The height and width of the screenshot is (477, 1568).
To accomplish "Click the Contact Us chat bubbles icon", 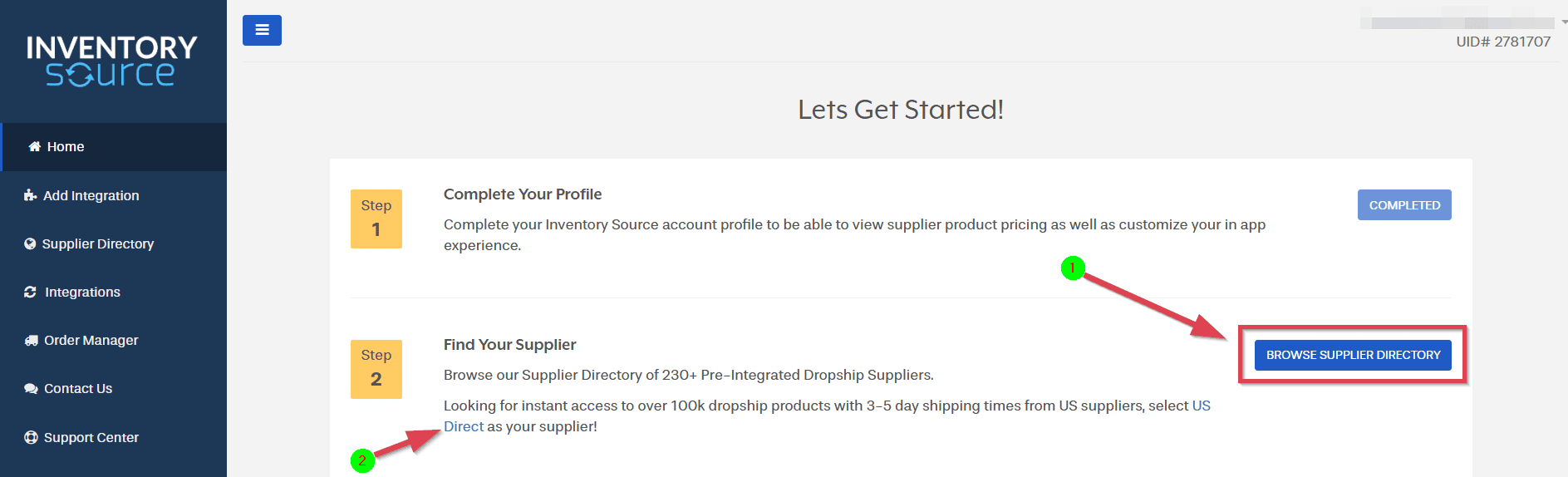I will [x=32, y=388].
